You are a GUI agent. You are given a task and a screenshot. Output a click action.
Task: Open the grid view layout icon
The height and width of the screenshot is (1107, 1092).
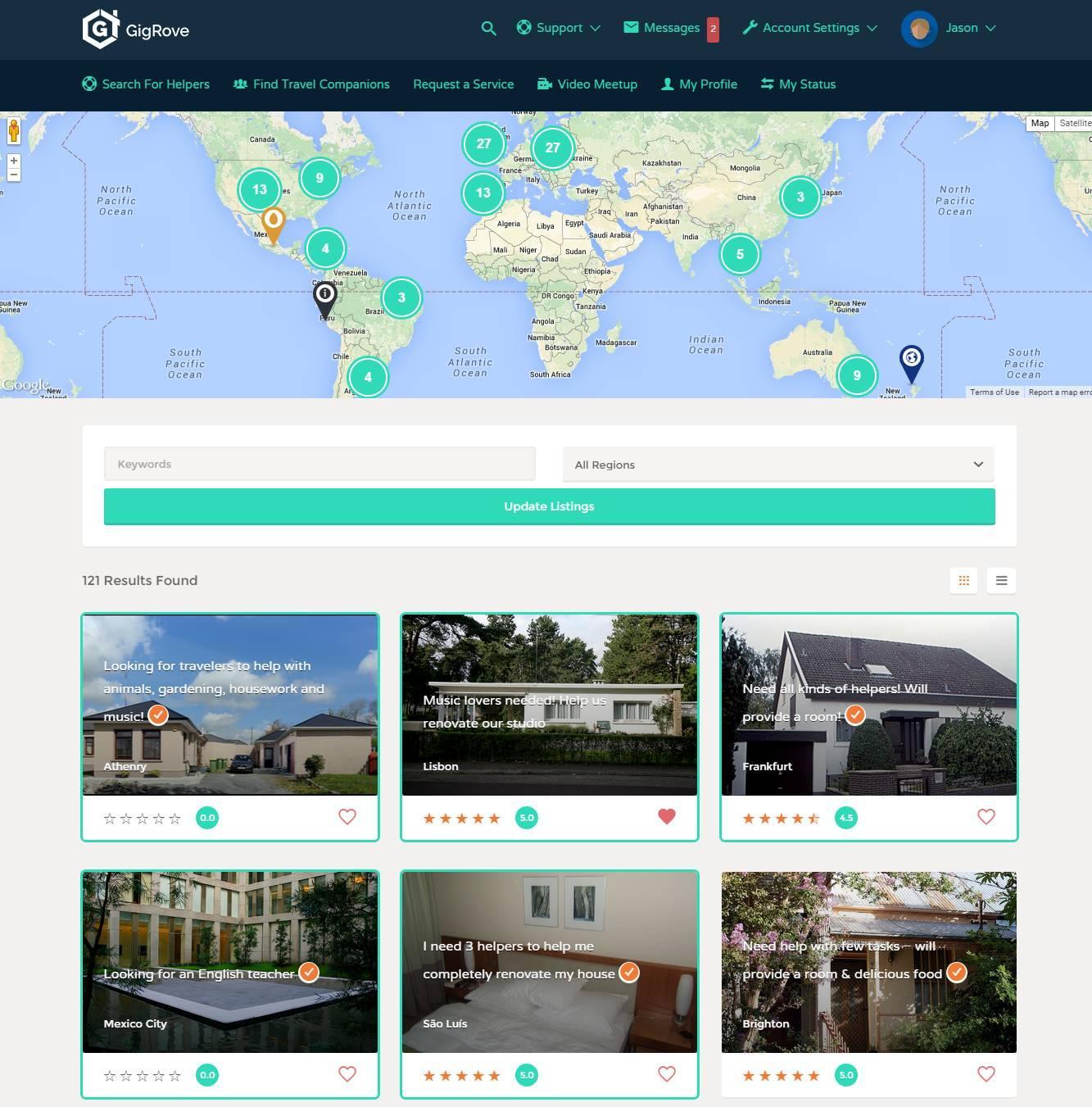(963, 581)
